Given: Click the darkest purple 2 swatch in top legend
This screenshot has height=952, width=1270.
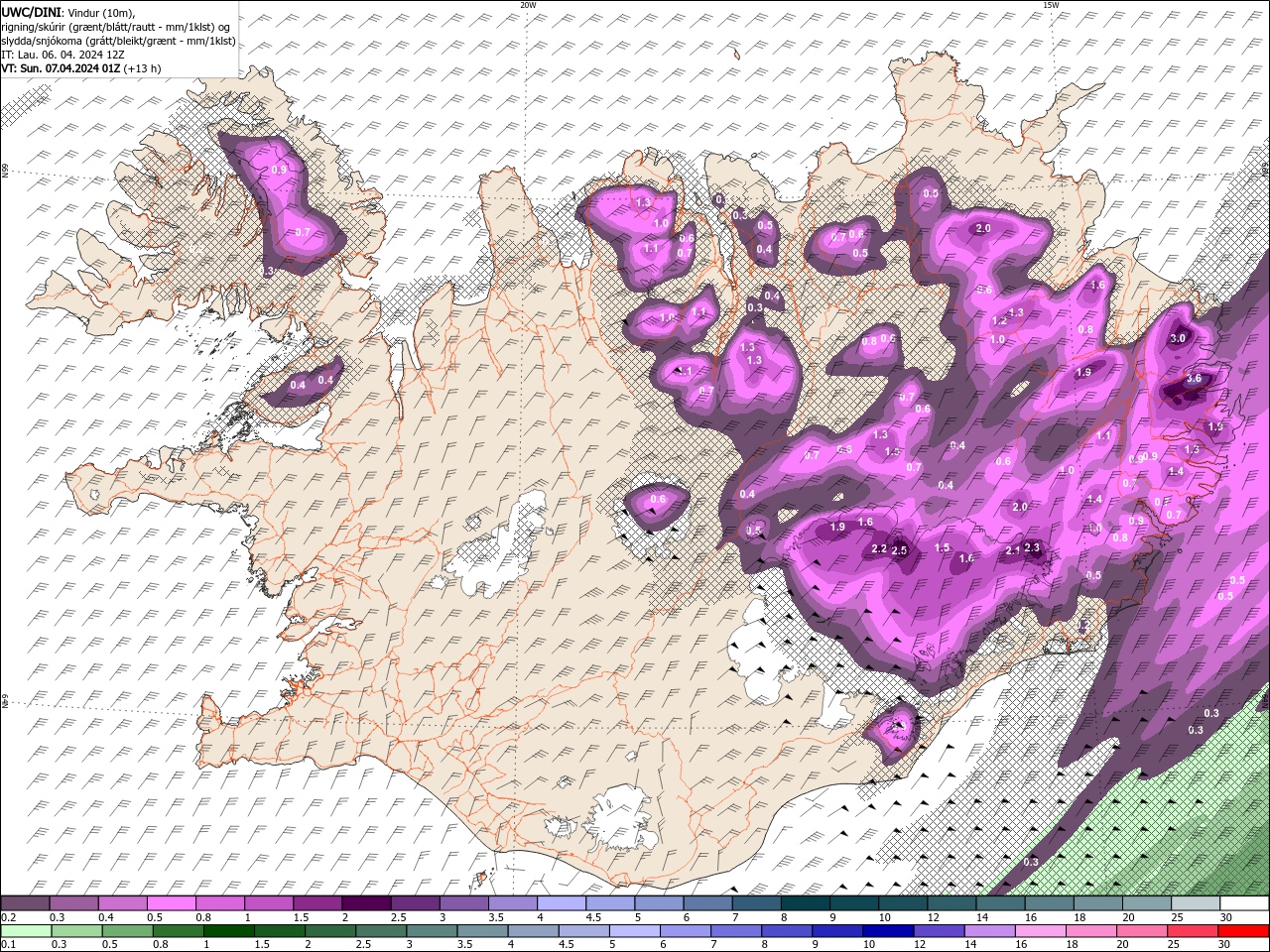Looking at the screenshot, I should pos(365,903).
